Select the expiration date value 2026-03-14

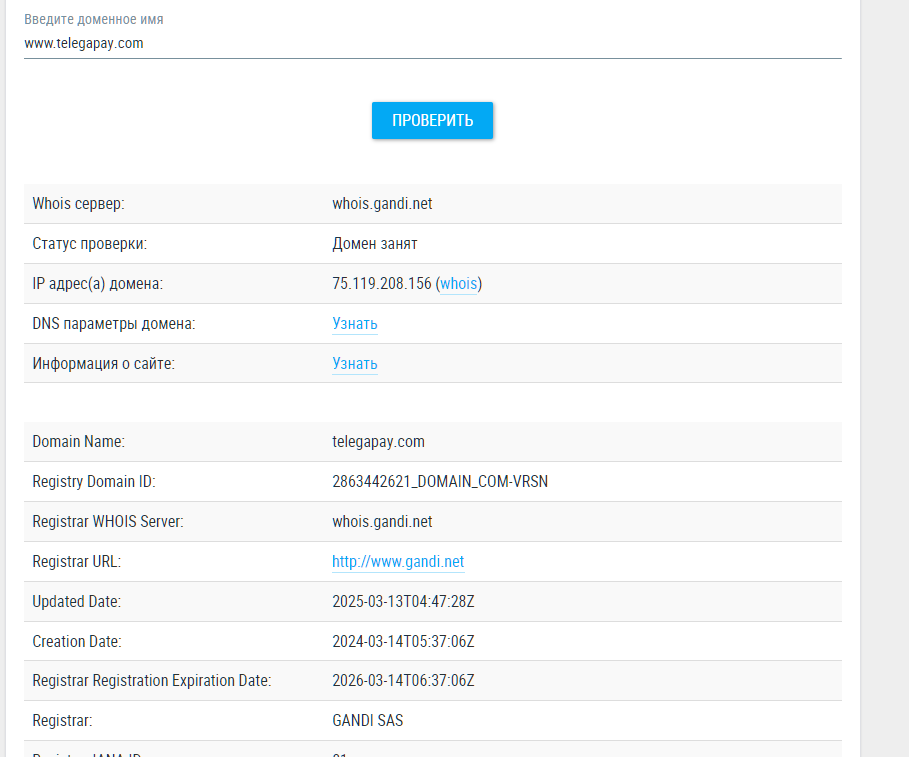[x=402, y=681]
